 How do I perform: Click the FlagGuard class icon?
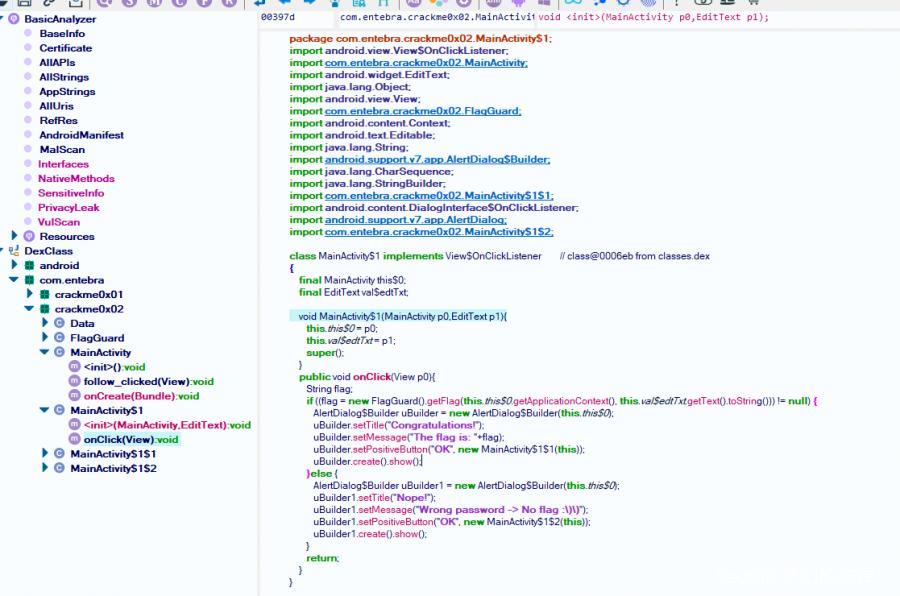point(59,338)
